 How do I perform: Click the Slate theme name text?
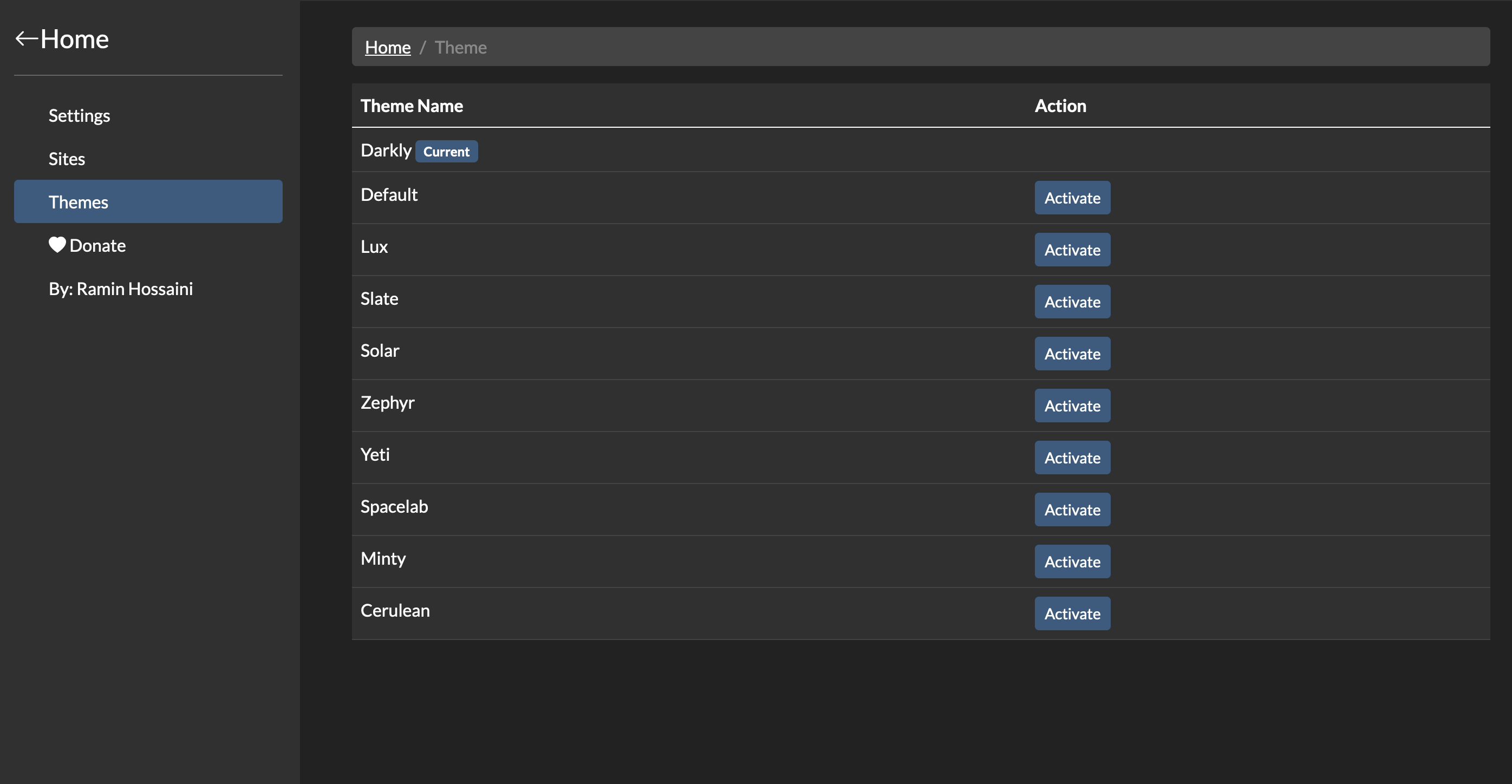point(380,299)
